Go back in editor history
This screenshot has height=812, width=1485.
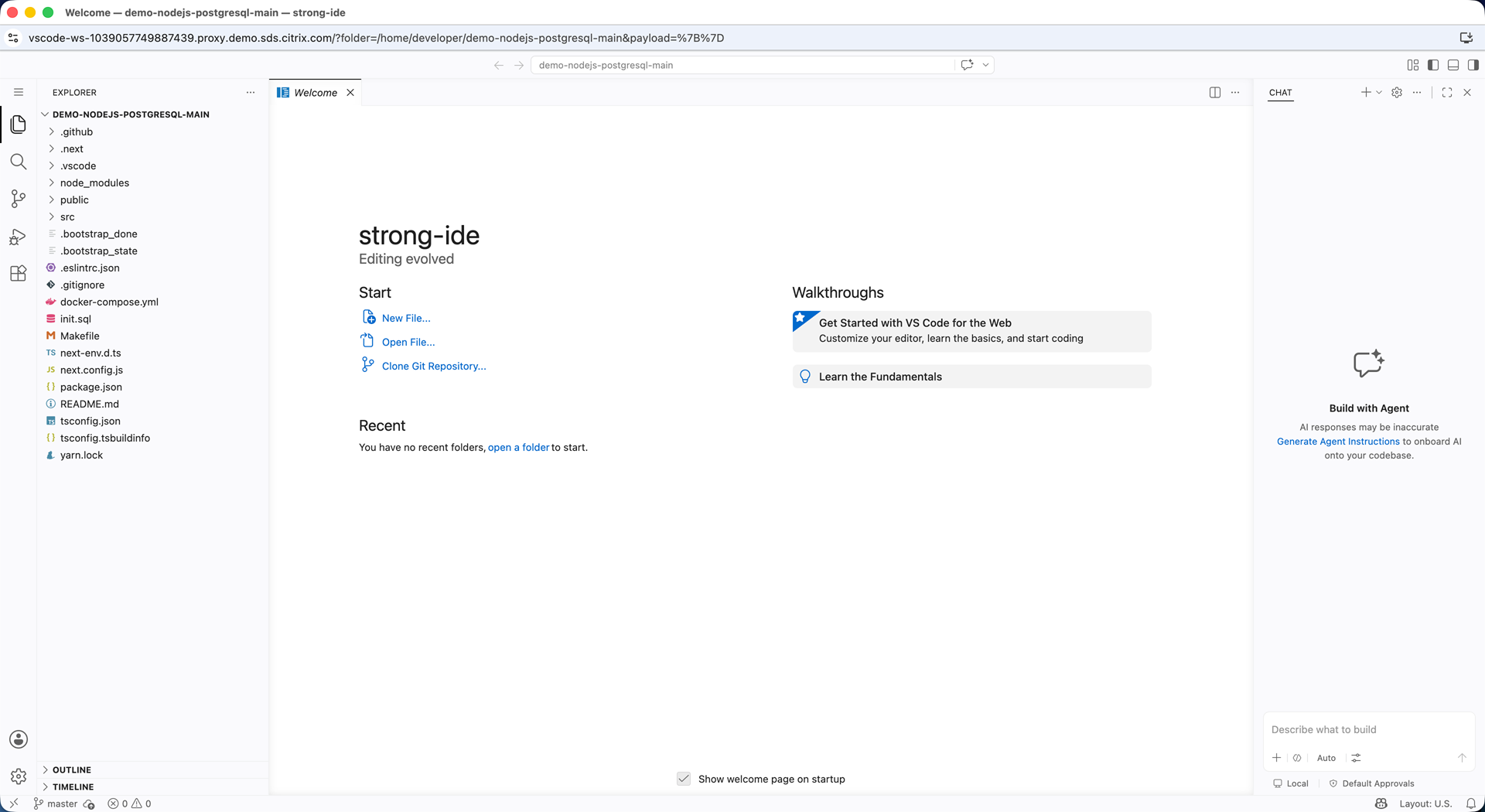coord(499,65)
